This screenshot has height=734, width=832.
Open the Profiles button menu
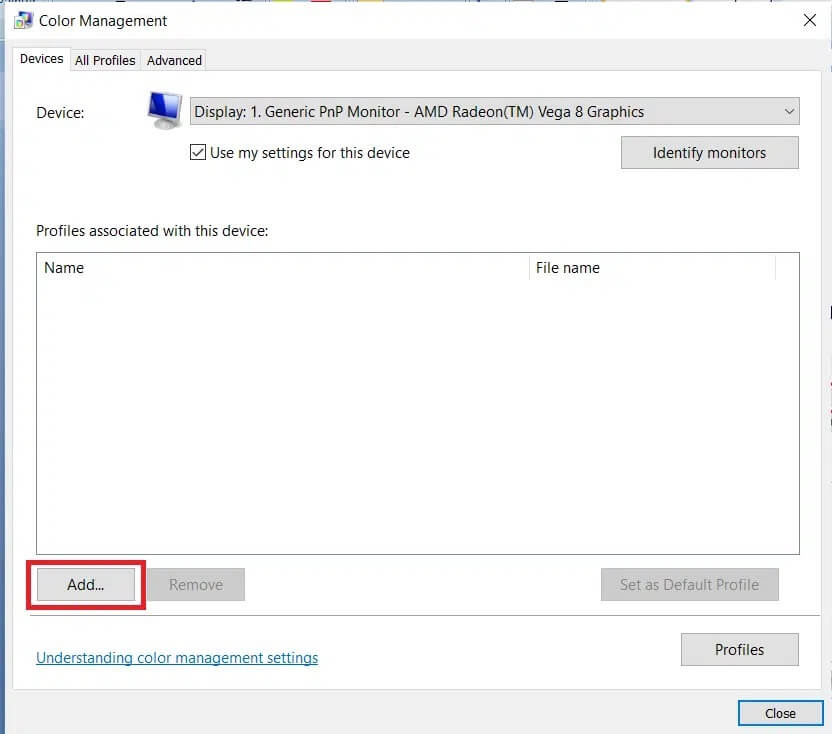tap(740, 650)
